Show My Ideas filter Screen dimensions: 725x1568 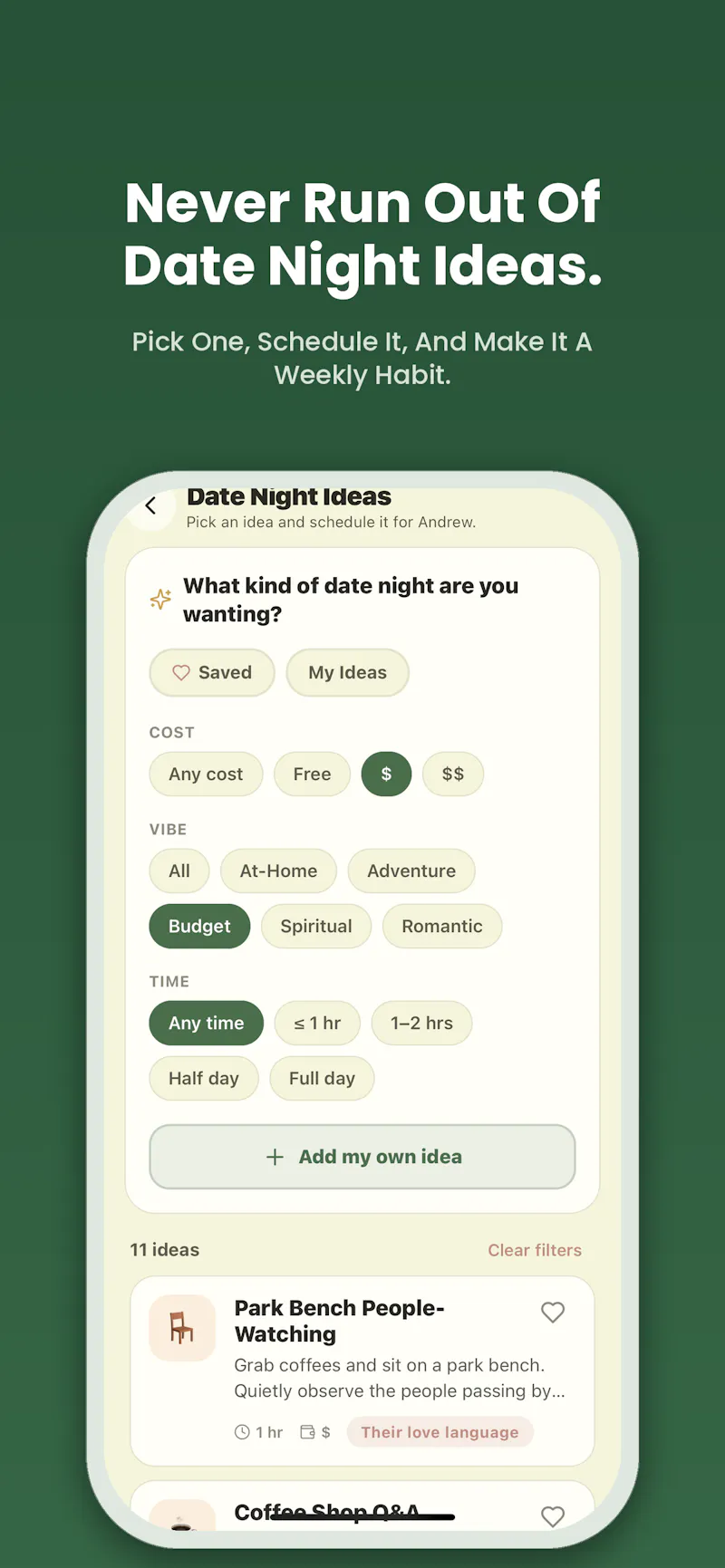coord(348,673)
